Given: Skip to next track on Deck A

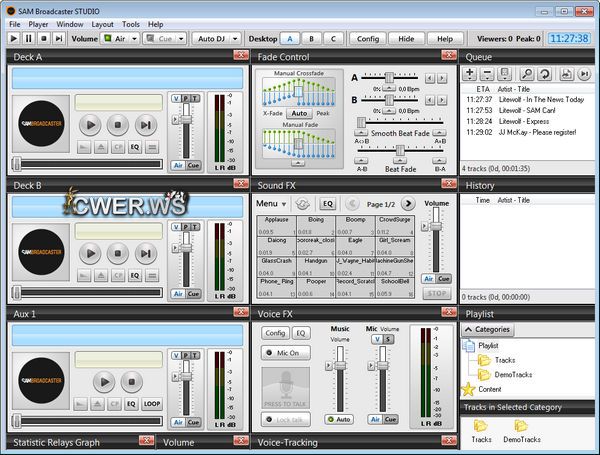Looking at the screenshot, I should point(146,125).
